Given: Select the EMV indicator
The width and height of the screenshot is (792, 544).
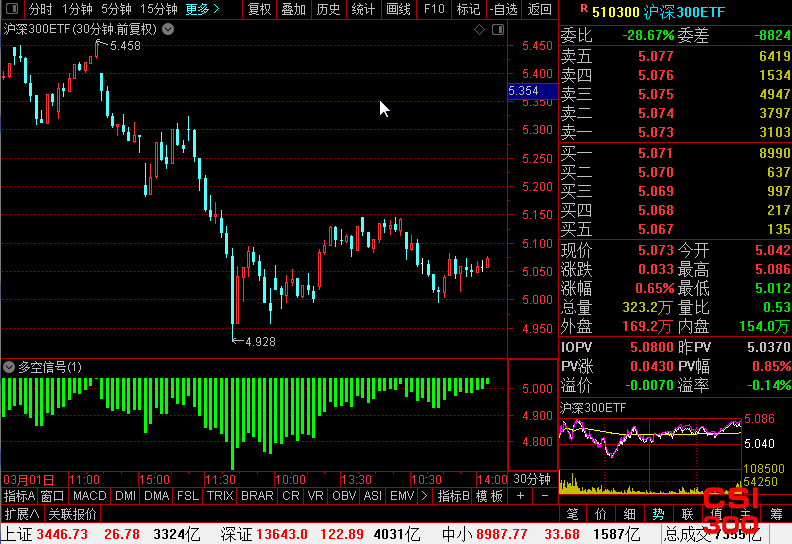Looking at the screenshot, I should pyautogui.click(x=402, y=496).
